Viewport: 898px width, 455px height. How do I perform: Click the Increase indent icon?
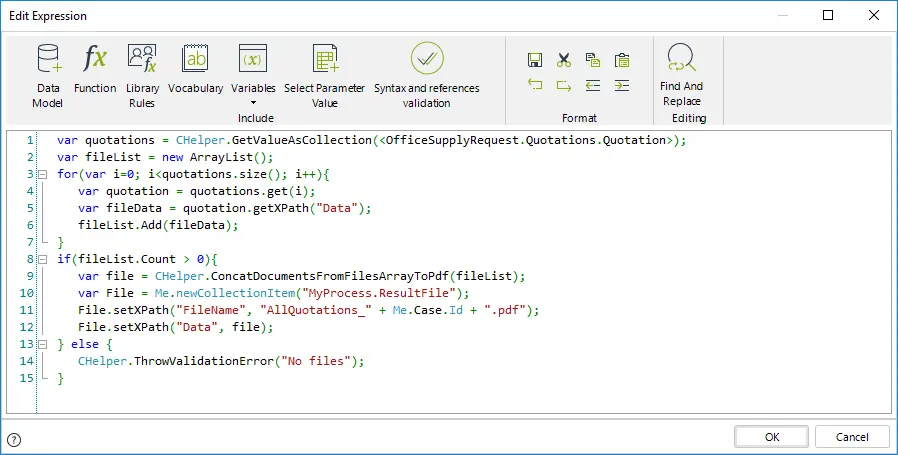[x=622, y=85]
